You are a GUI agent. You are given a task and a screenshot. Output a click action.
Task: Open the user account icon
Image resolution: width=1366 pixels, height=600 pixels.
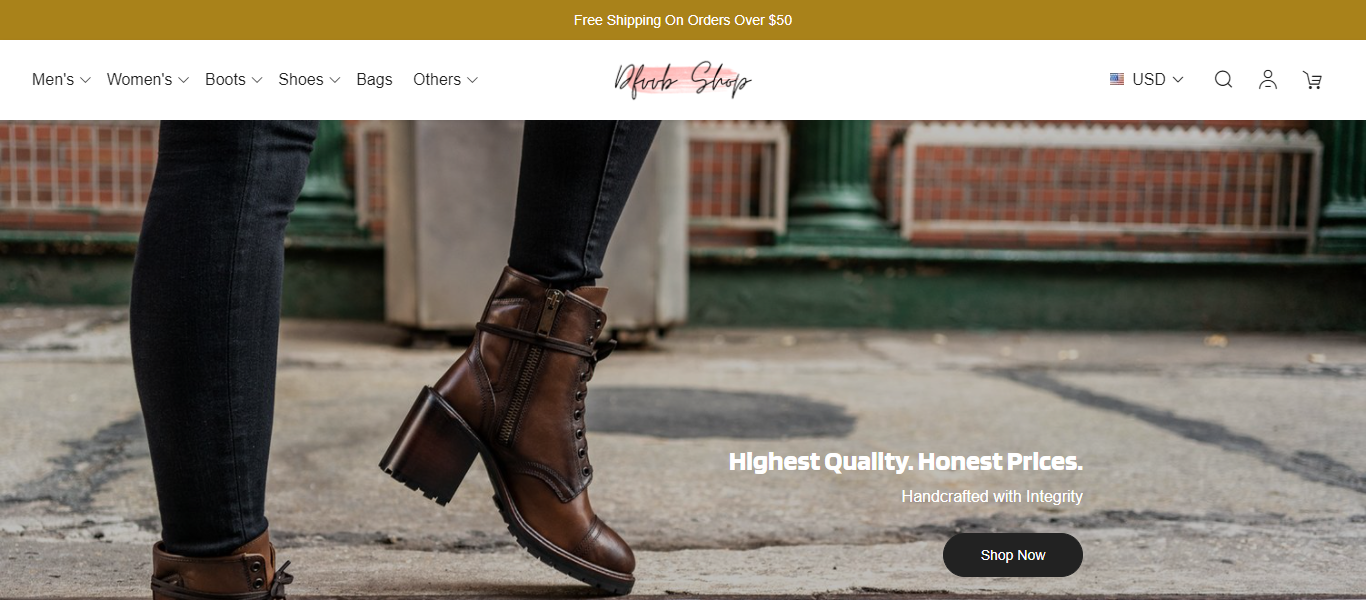pyautogui.click(x=1268, y=79)
